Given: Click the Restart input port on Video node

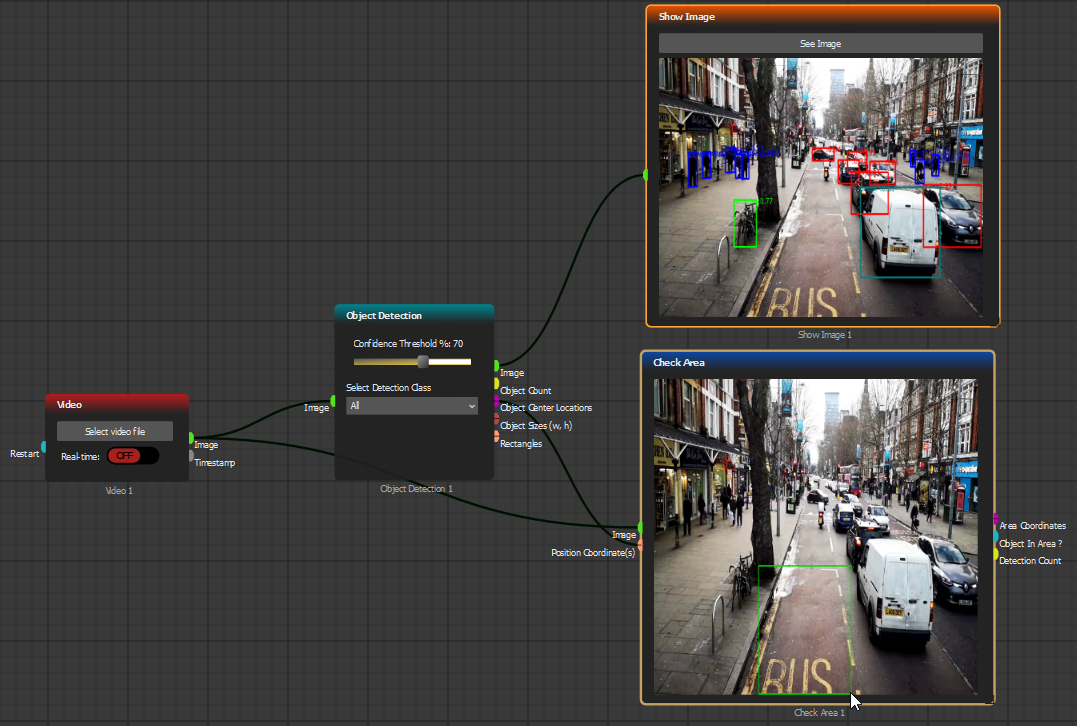Looking at the screenshot, I should point(43,446).
